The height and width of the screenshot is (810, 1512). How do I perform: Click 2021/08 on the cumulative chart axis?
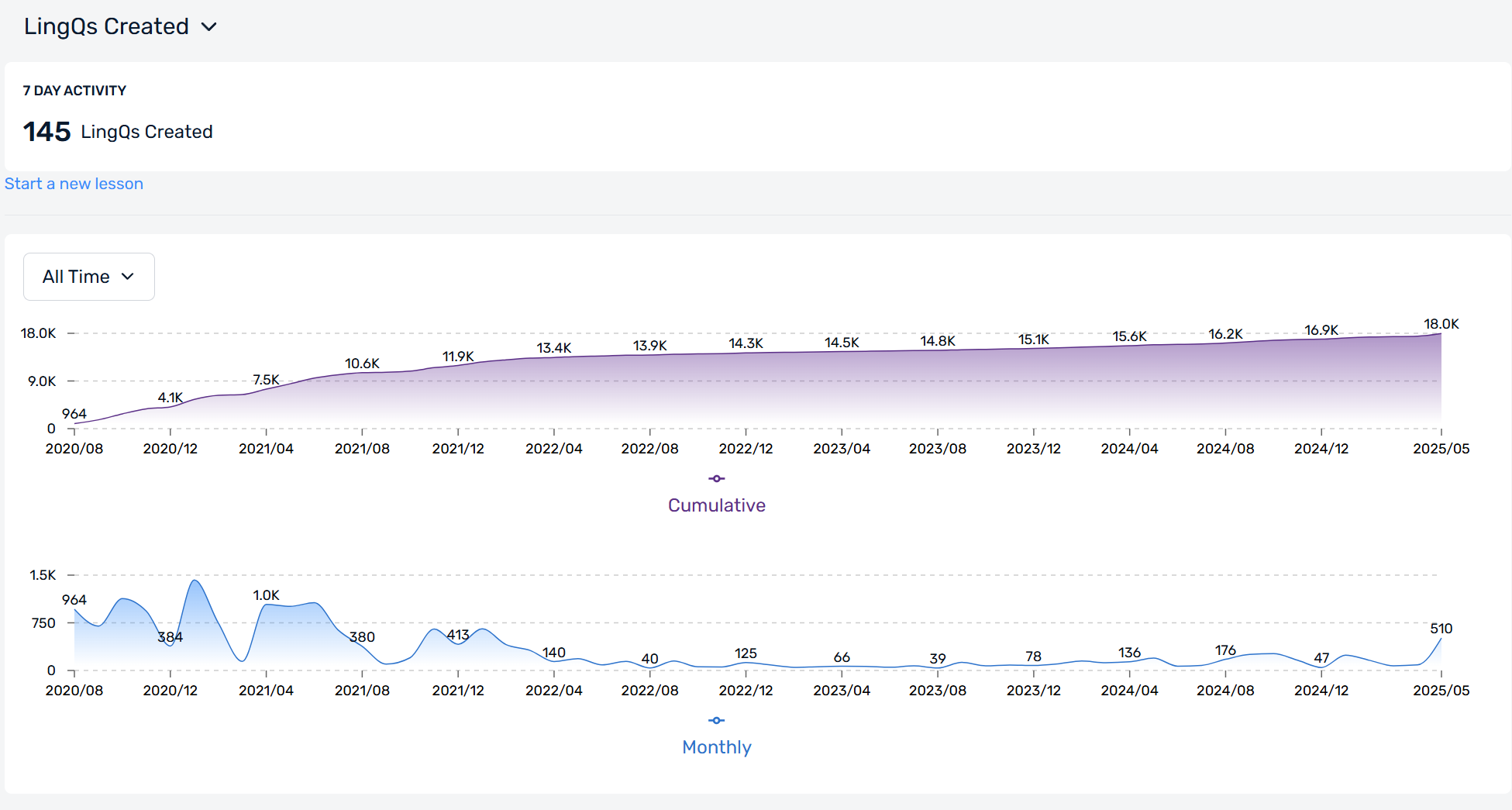tap(362, 449)
